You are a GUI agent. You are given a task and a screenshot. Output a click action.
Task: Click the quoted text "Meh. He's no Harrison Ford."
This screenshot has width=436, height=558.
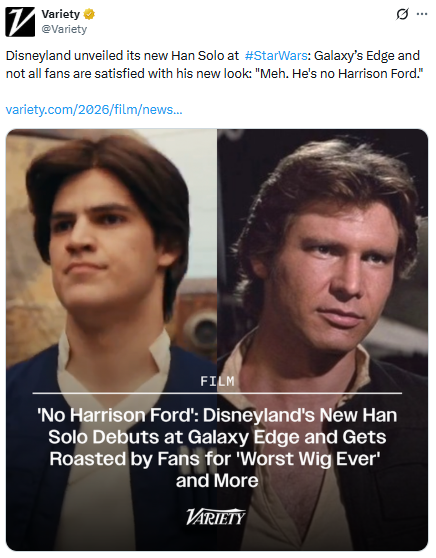point(342,74)
